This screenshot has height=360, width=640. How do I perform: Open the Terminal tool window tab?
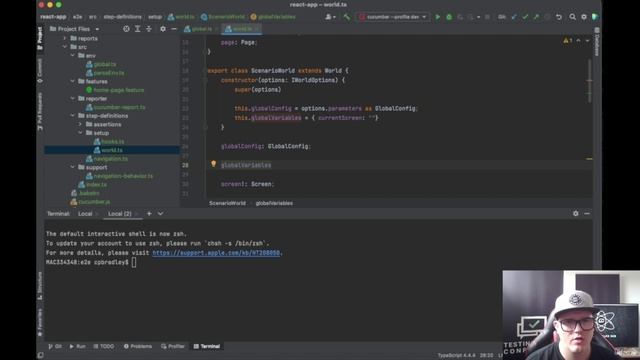click(207, 346)
